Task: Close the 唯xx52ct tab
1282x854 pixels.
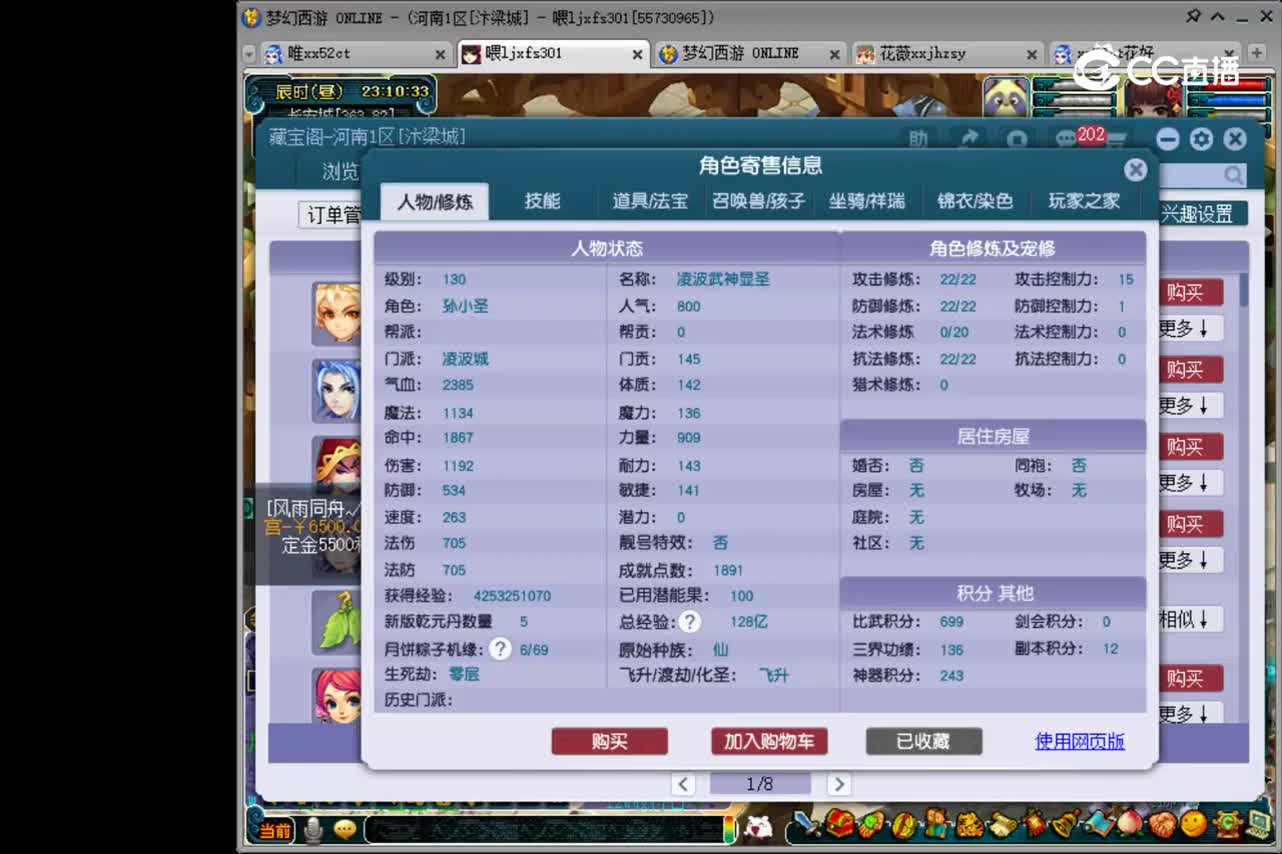Action: tap(440, 55)
